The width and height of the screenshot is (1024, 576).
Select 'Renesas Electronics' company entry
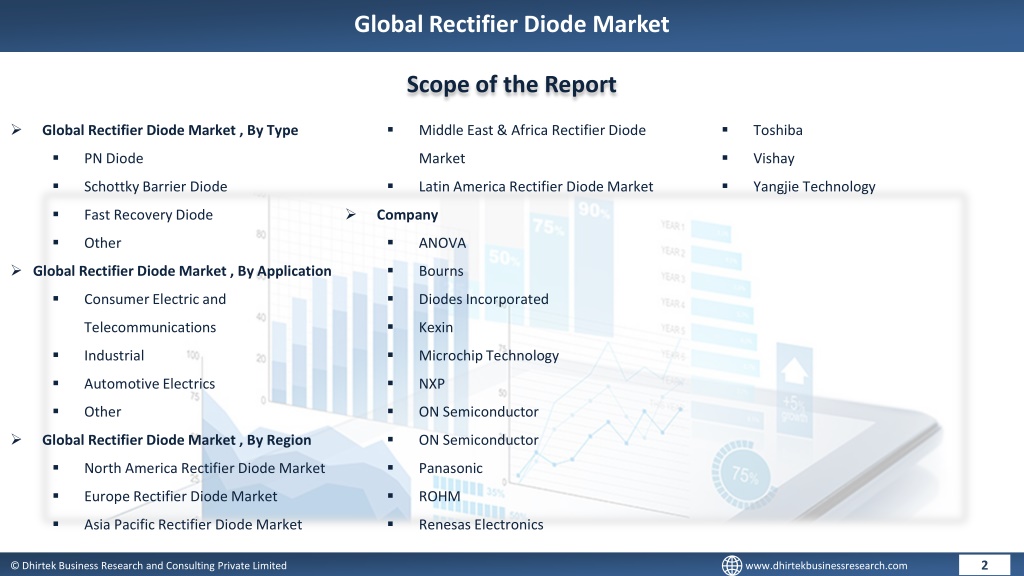(x=481, y=524)
